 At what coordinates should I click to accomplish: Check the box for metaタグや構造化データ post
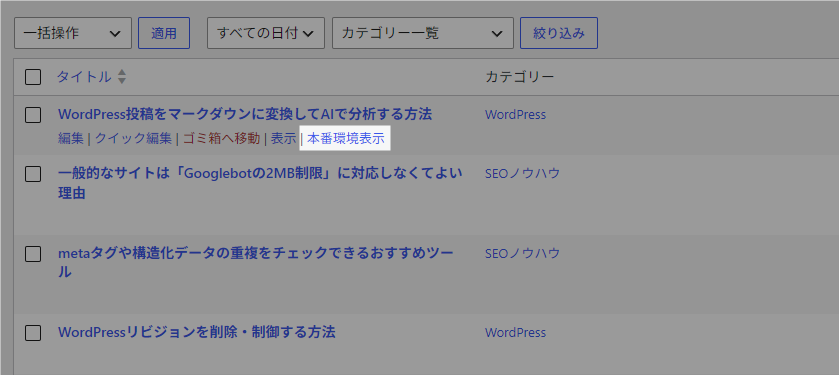click(x=33, y=254)
